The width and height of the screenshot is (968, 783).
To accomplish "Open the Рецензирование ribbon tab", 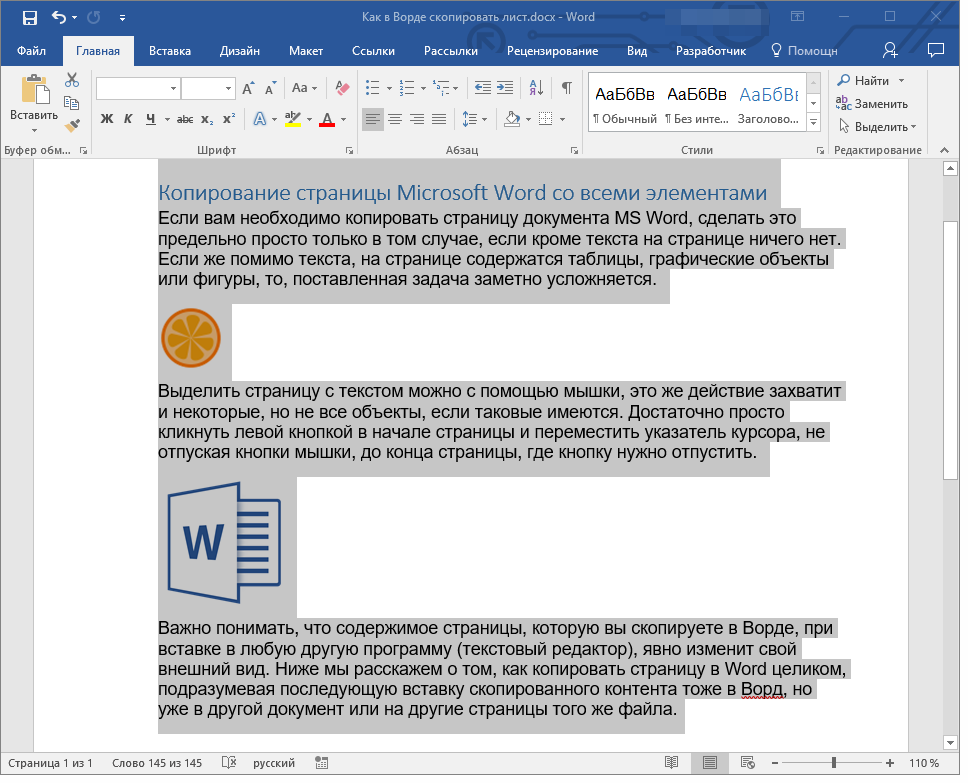I will pos(552,51).
